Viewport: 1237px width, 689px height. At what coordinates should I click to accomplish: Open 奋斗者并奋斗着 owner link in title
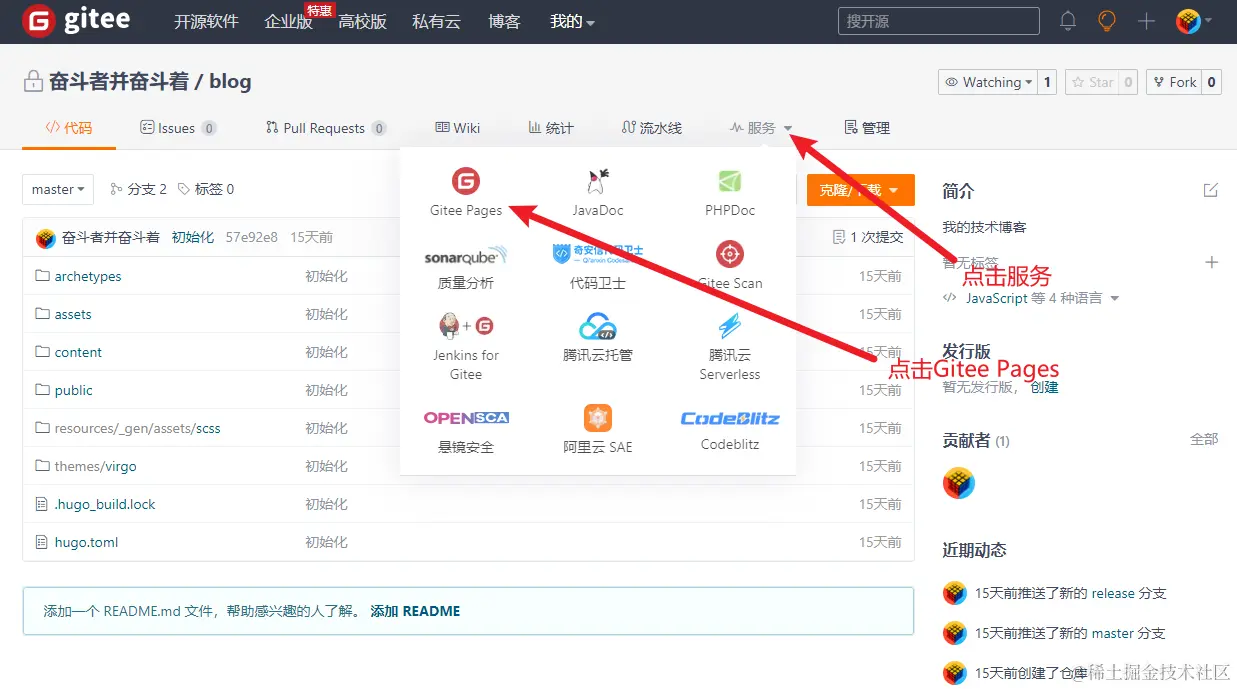119,82
